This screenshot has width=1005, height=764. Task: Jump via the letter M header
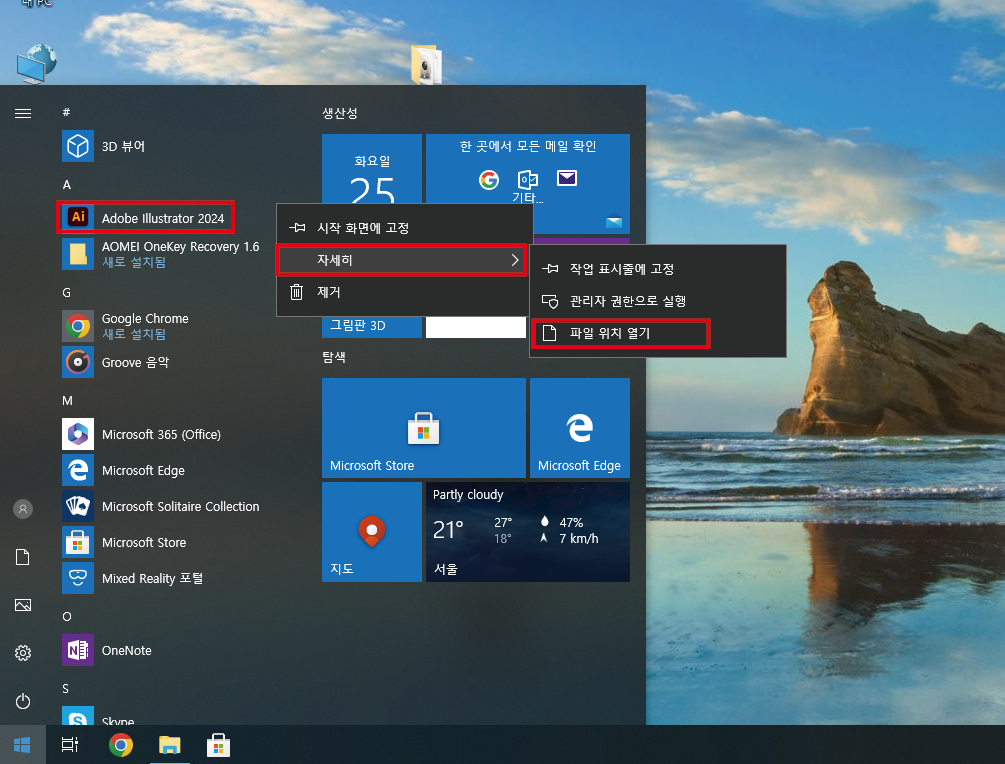(x=67, y=401)
